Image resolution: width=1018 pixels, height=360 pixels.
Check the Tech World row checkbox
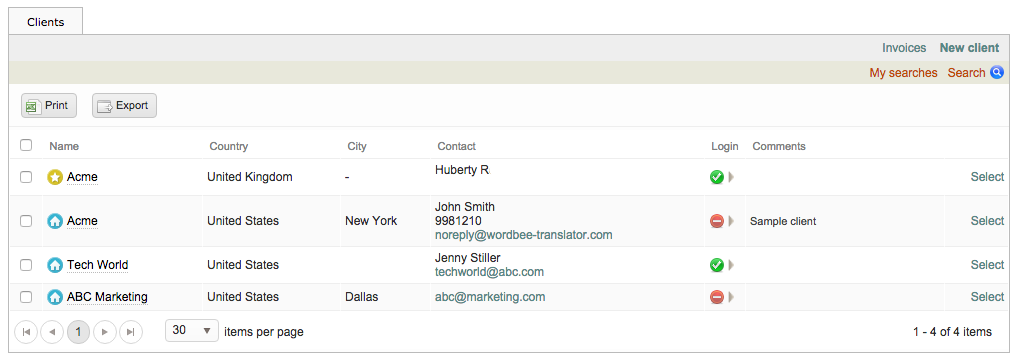point(26,265)
